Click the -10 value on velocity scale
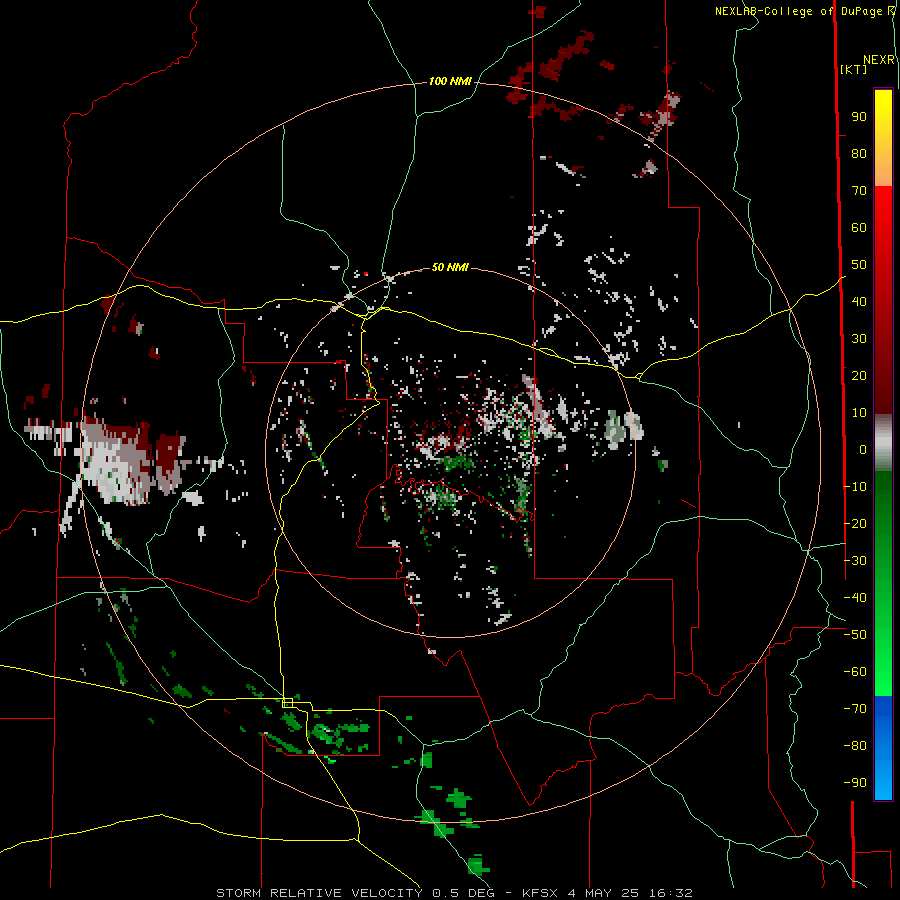Image resolution: width=900 pixels, height=900 pixels. 855,487
